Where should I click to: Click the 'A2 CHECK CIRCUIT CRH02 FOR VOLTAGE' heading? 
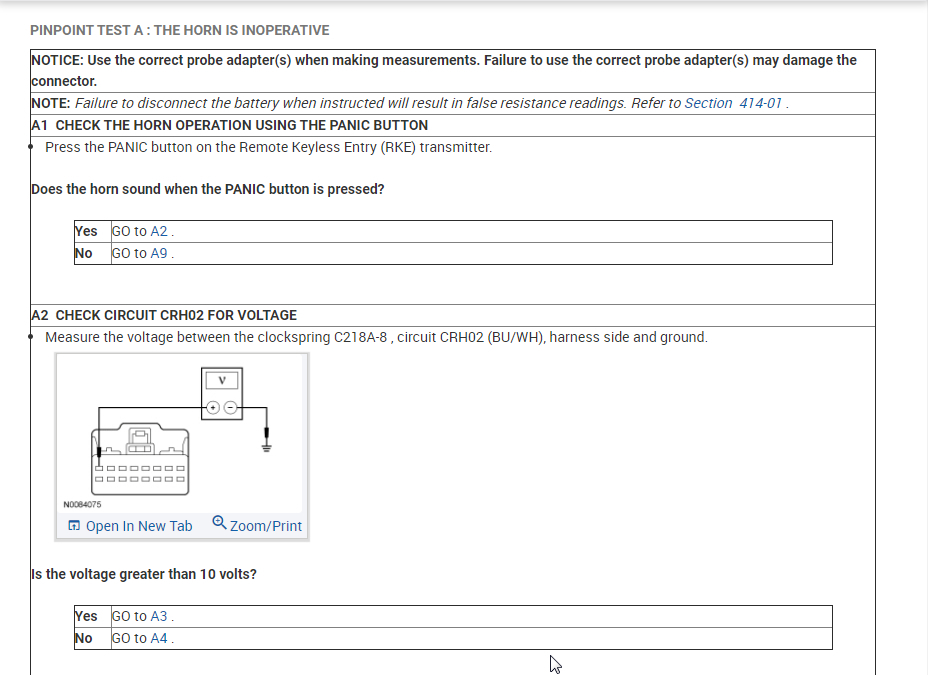(x=164, y=315)
